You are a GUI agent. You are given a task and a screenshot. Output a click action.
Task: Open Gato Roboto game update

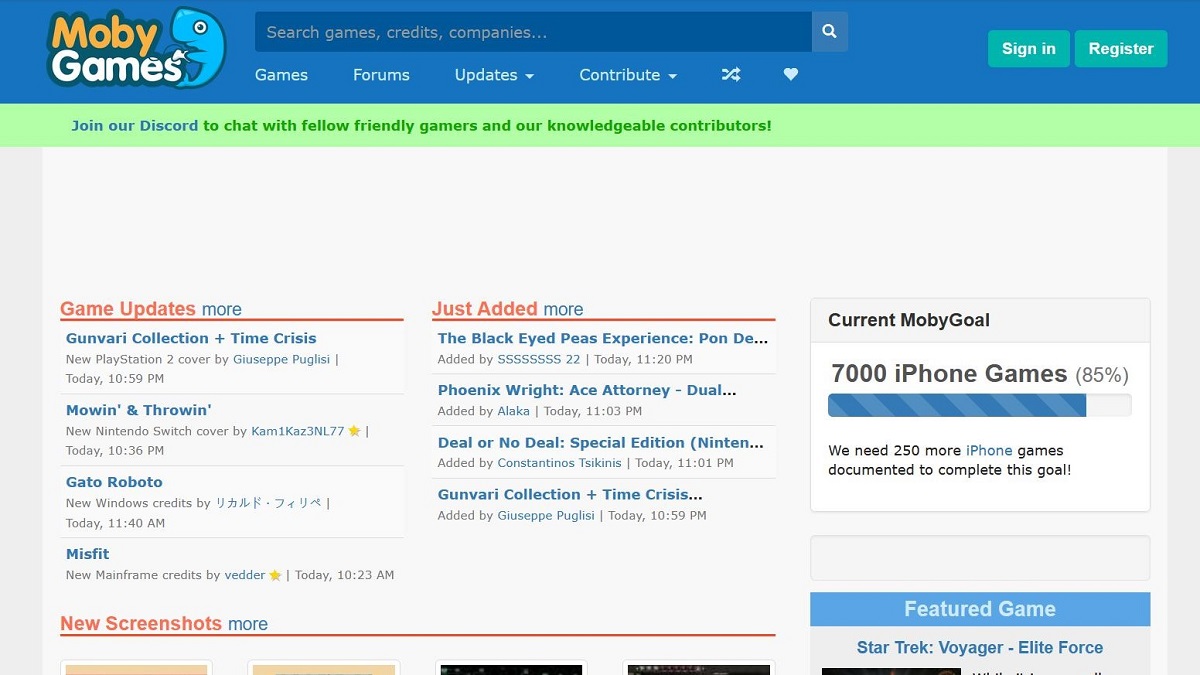tap(114, 482)
